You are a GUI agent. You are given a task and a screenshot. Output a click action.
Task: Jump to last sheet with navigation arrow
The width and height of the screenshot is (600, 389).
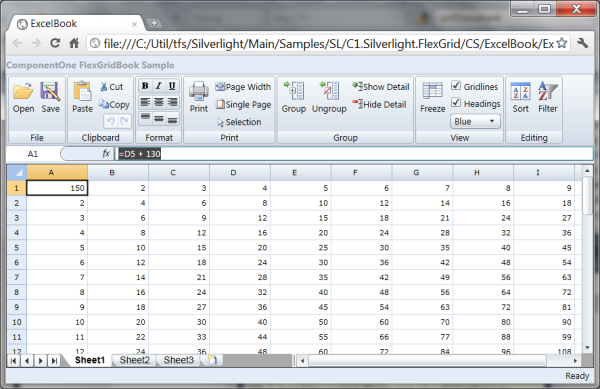pos(55,360)
